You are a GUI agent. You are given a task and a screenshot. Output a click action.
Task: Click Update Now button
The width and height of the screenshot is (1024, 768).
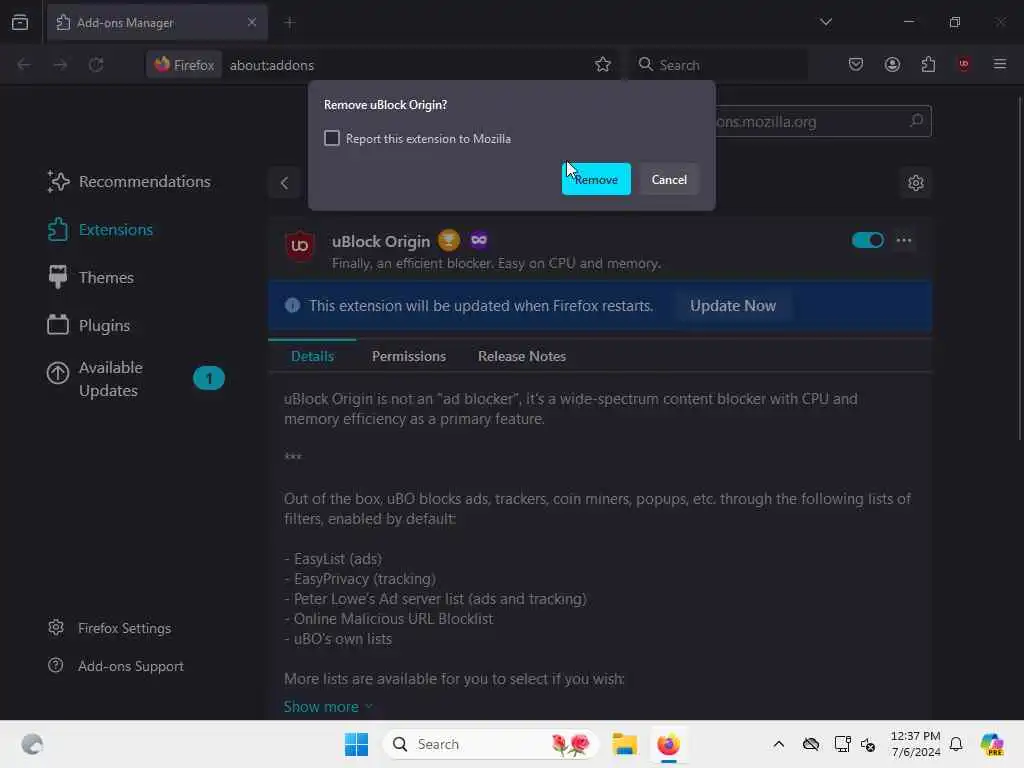(x=733, y=306)
